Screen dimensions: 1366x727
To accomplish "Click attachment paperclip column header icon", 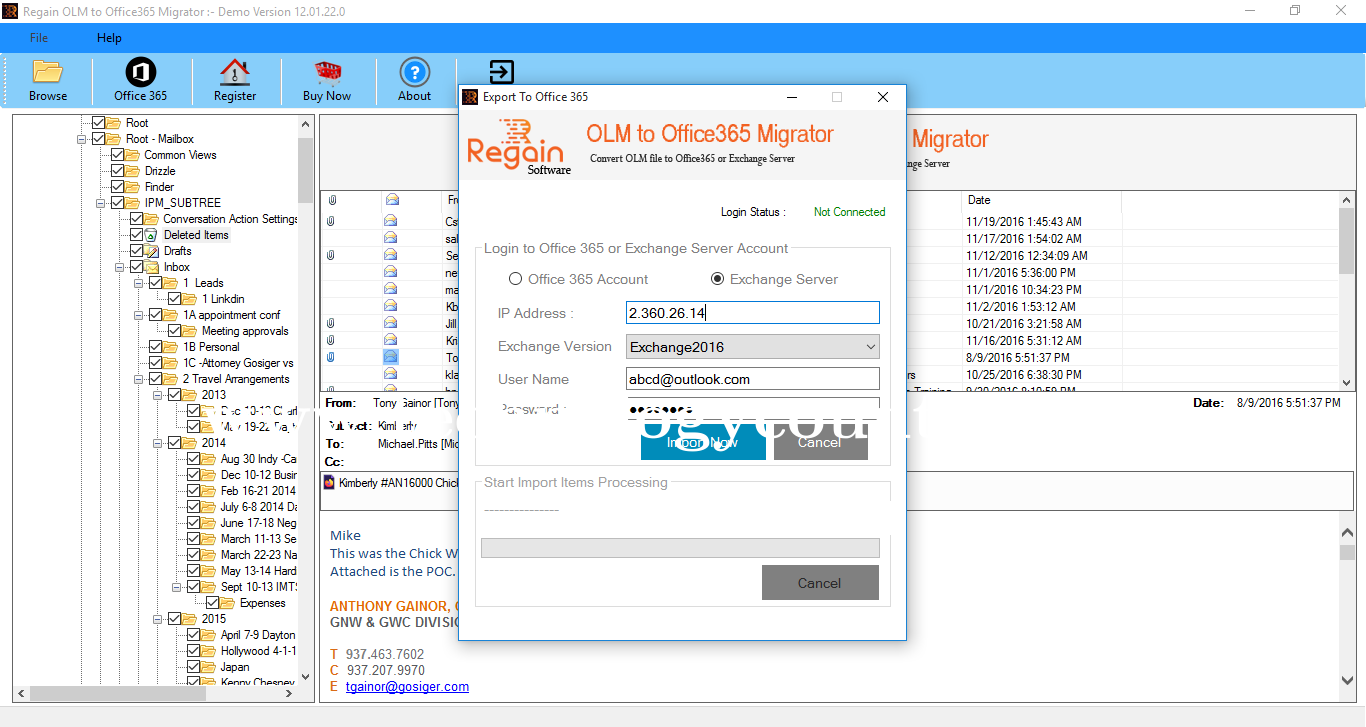I will (332, 200).
